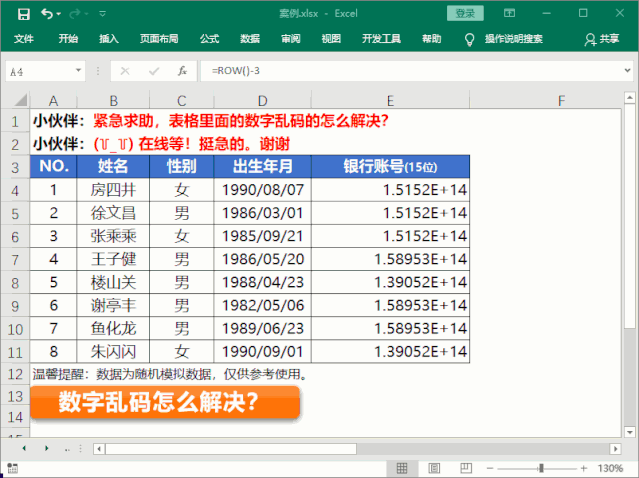
Task: Click the zoom in plus icon
Action: pyautogui.click(x=585, y=468)
